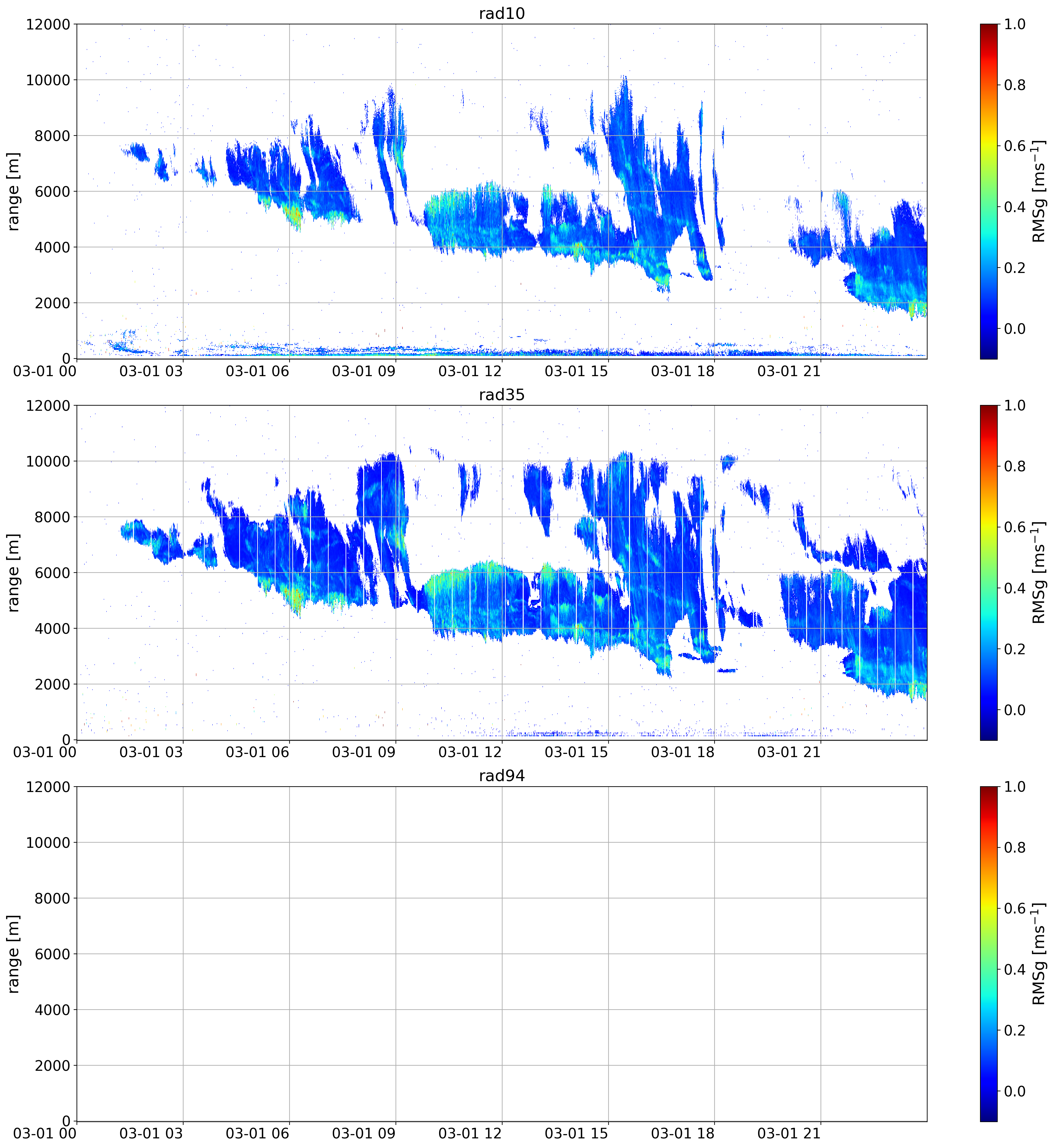Image resolution: width=1055 pixels, height=1148 pixels.
Task: Click the 0.6 colorbar tick of rad35
Action: pos(1015,527)
